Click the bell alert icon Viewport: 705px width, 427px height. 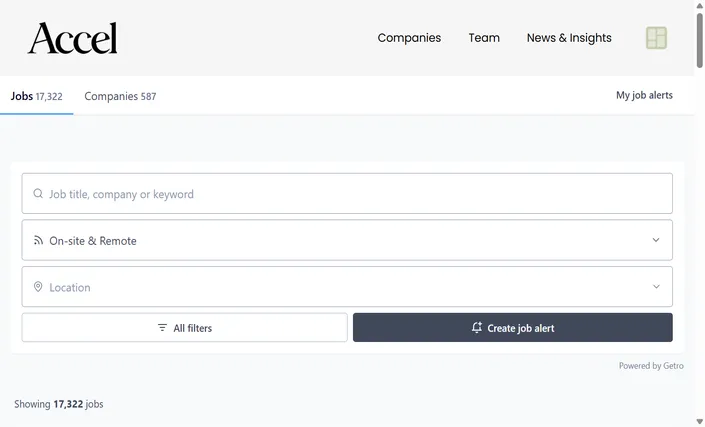[477, 327]
